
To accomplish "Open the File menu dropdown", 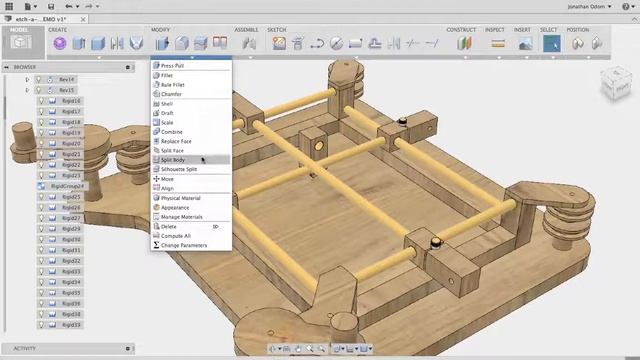I will (30, 7).
